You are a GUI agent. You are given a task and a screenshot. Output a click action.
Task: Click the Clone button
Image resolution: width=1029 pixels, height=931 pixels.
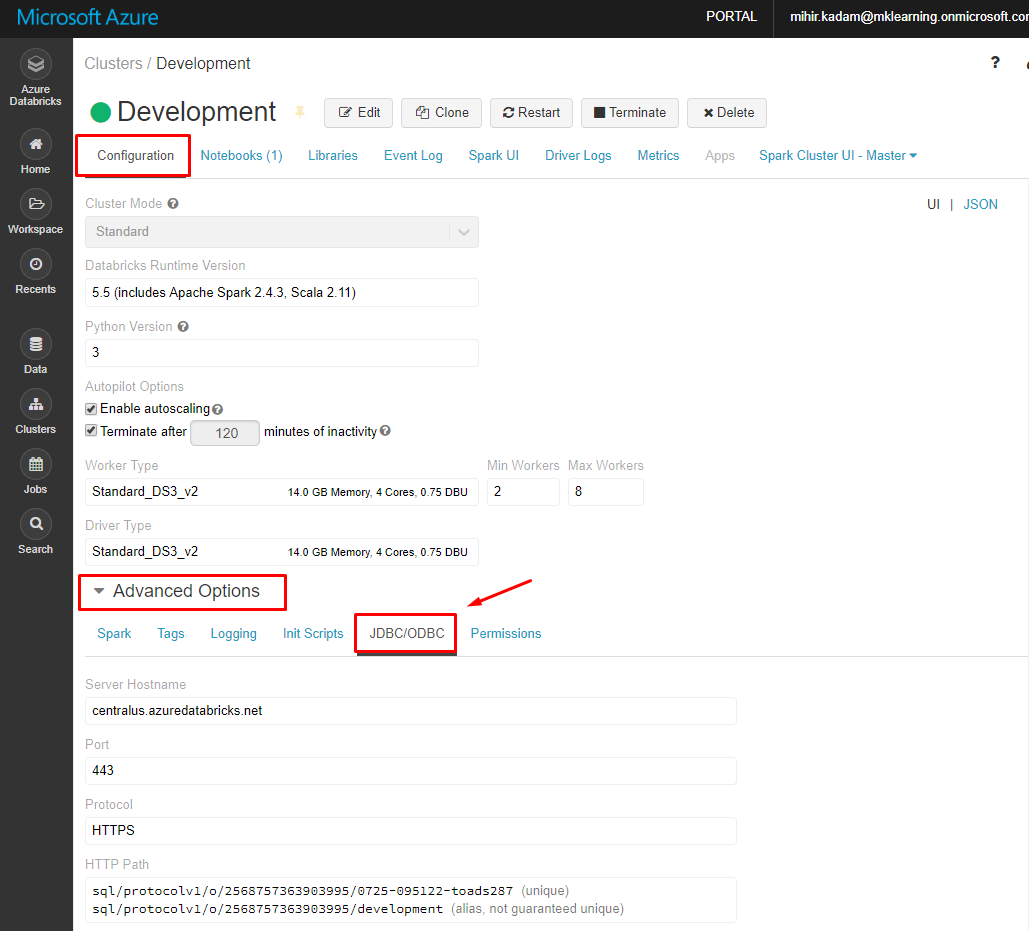(442, 113)
